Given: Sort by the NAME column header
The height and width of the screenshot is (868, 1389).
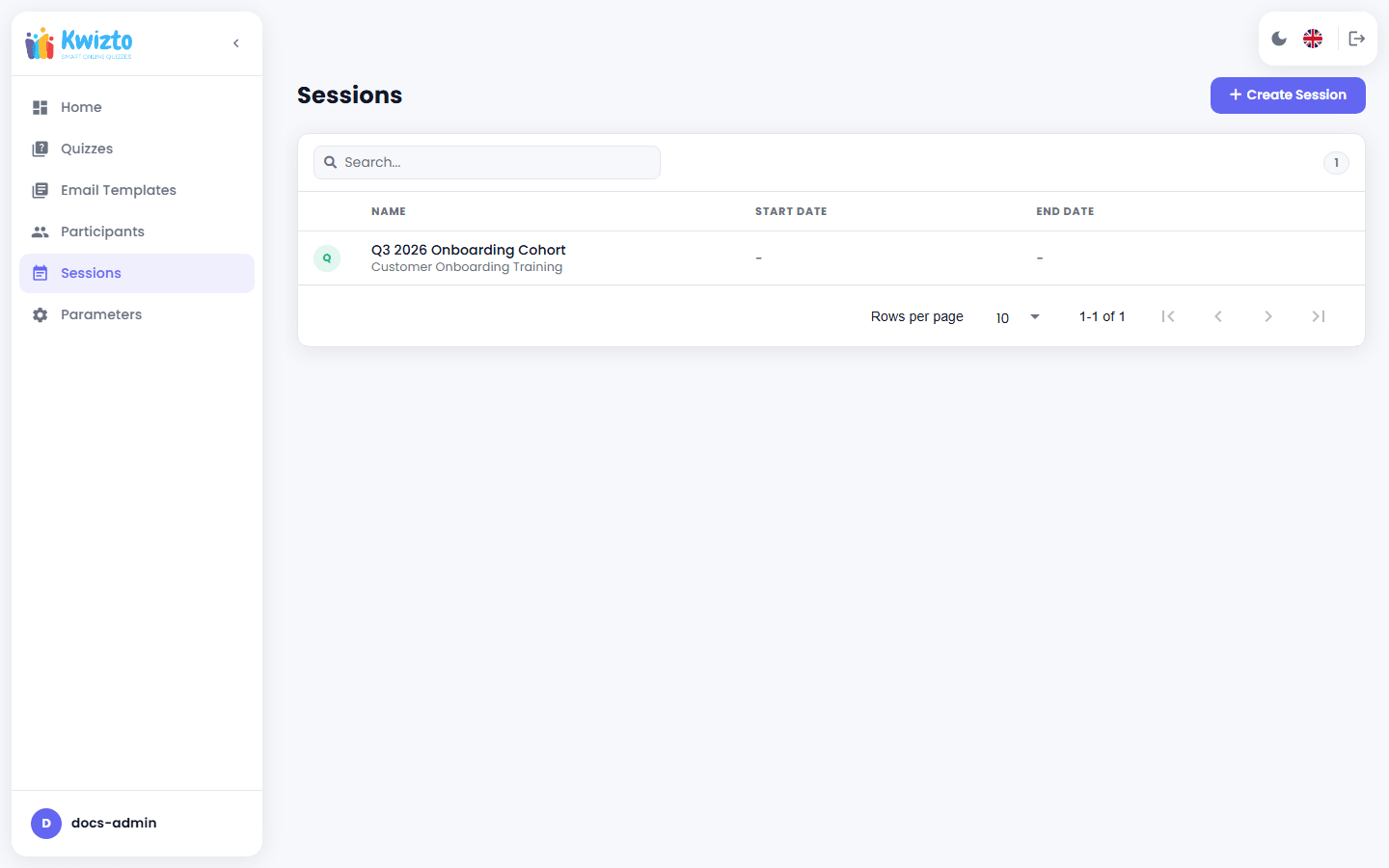Looking at the screenshot, I should (x=389, y=211).
